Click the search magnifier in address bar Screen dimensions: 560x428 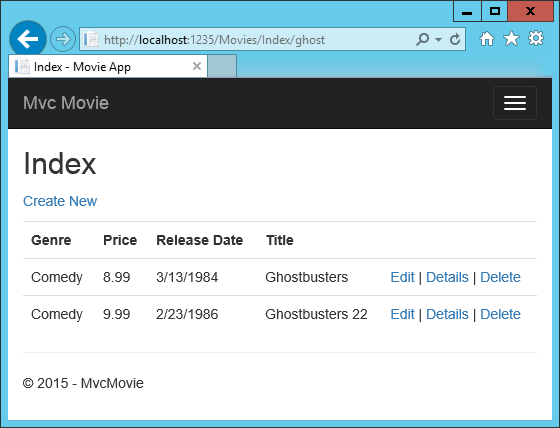pos(422,39)
